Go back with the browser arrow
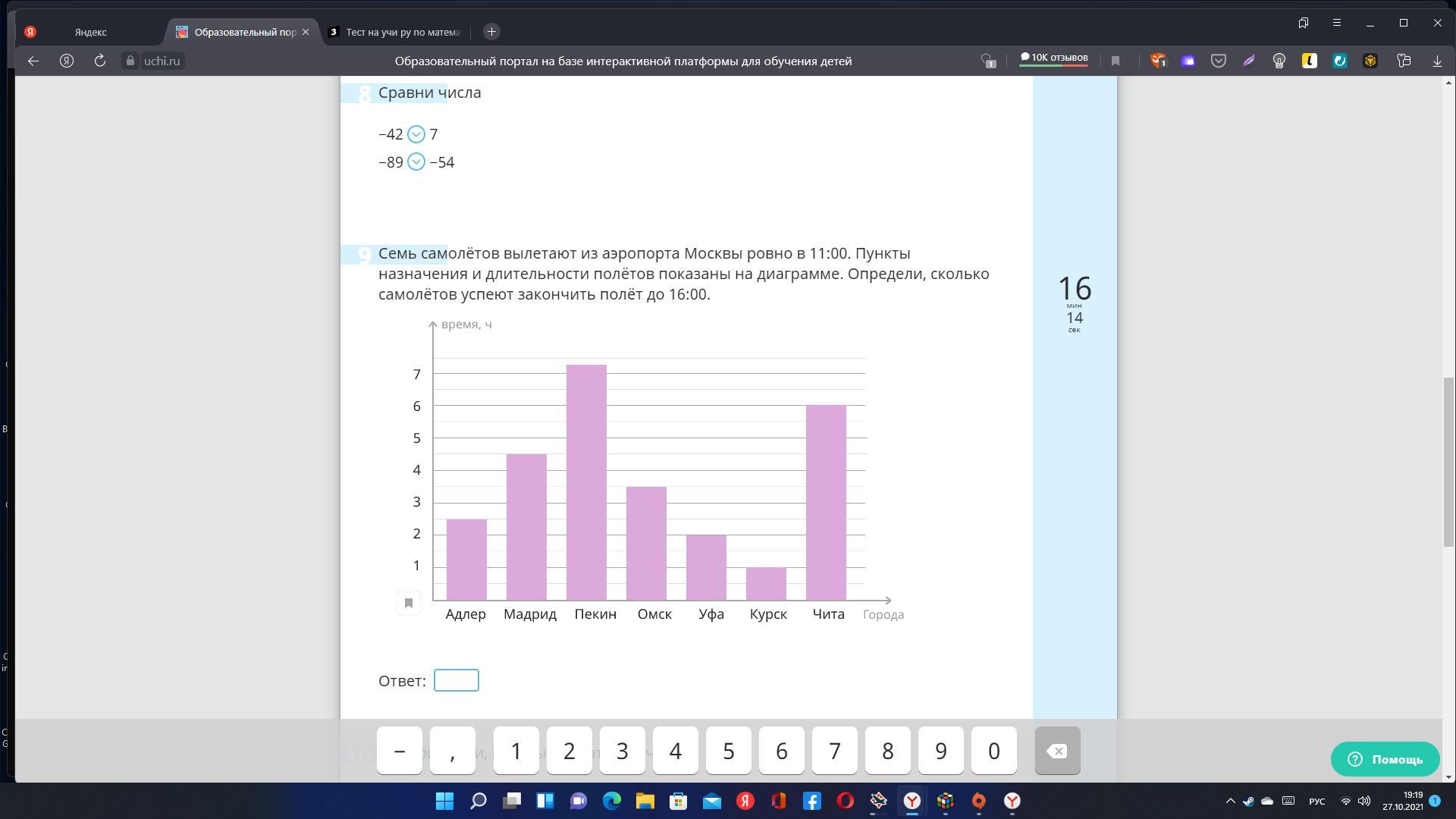This screenshot has width=1456, height=819. (x=33, y=61)
